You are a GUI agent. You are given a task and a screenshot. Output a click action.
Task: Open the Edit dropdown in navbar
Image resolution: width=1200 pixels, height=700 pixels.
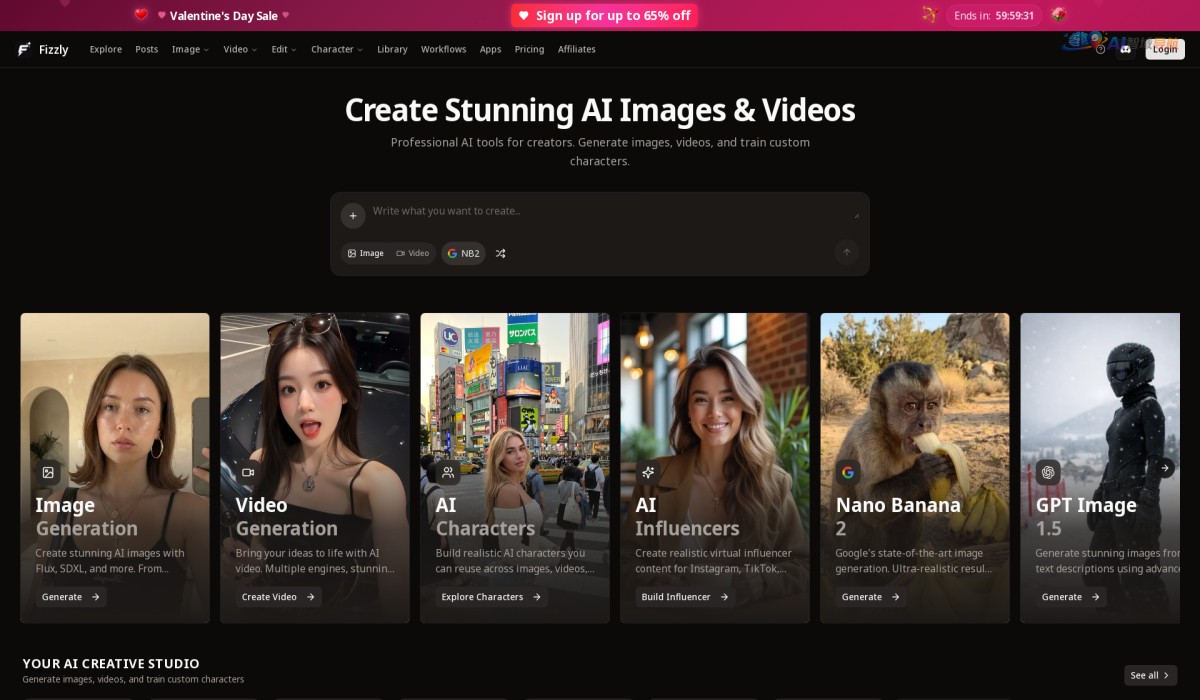(284, 49)
